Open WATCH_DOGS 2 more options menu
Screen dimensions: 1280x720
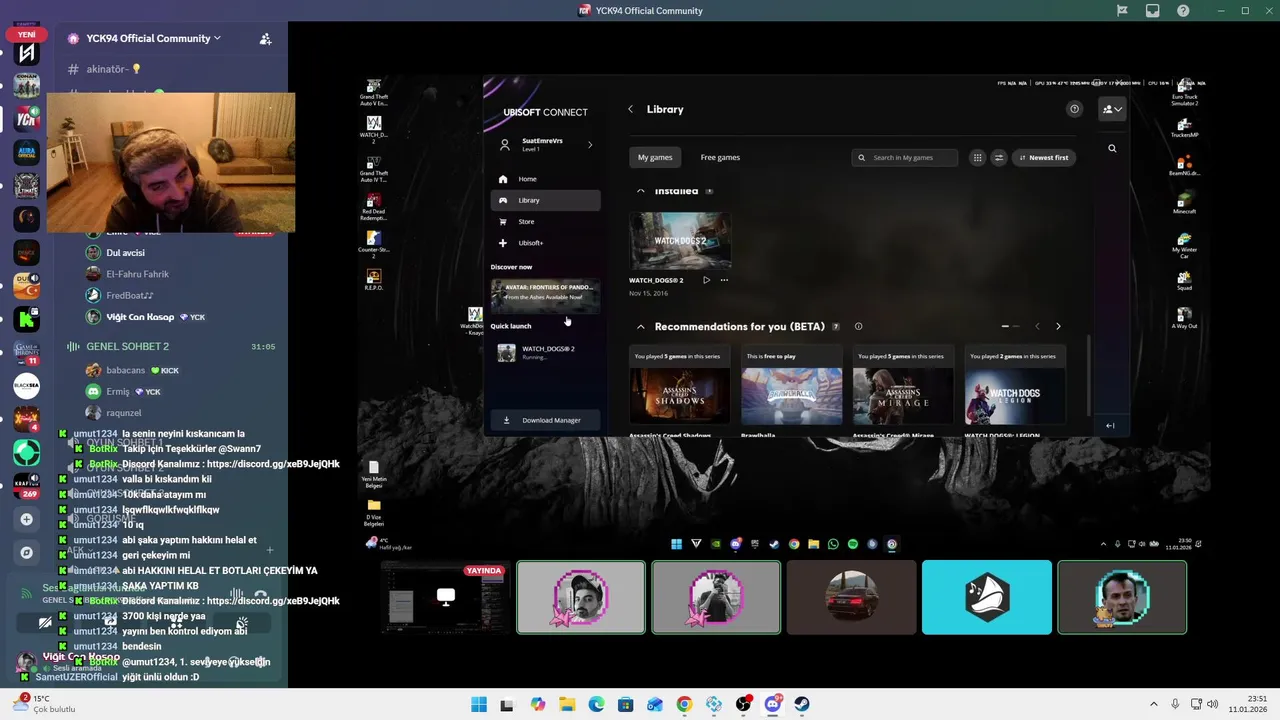point(724,280)
